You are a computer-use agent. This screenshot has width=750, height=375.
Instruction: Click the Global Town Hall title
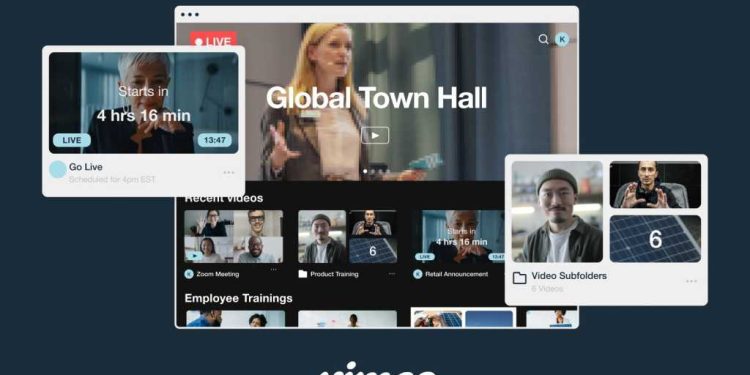376,98
